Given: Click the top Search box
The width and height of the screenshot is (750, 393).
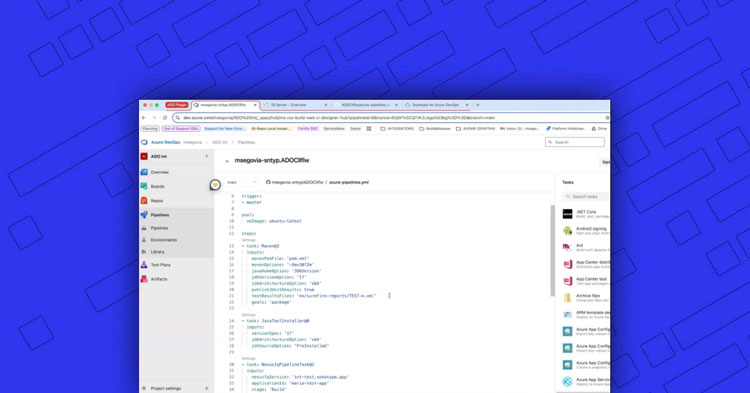Looking at the screenshot, I should click(574, 142).
